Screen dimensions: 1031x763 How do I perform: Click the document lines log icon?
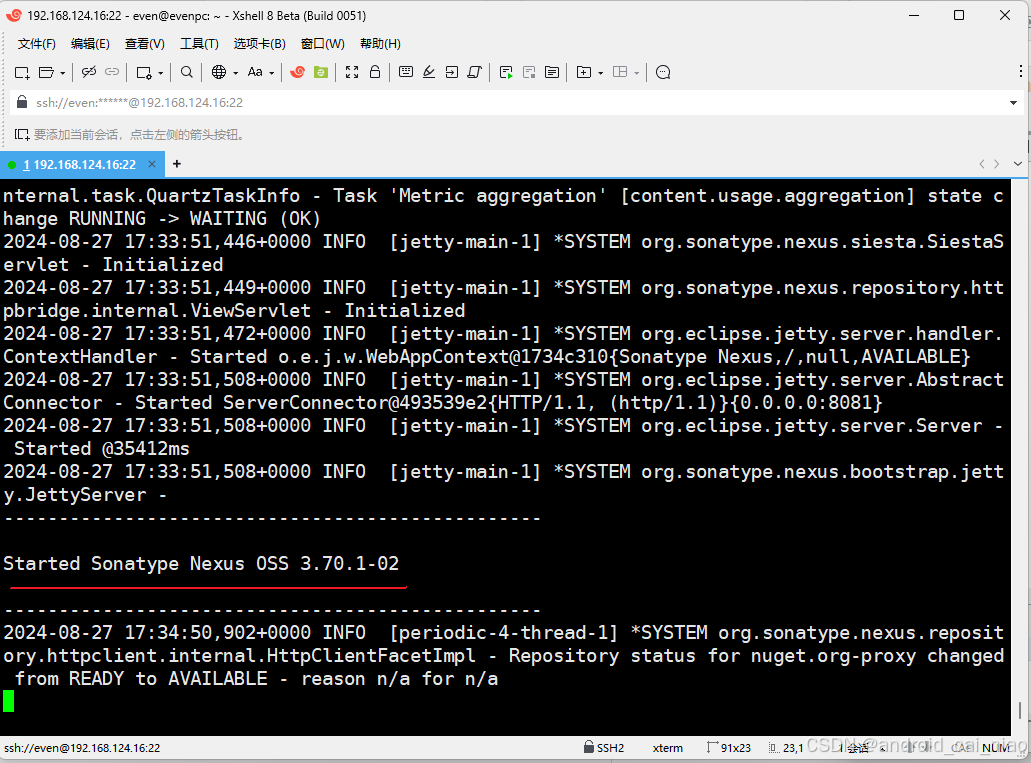coord(552,72)
